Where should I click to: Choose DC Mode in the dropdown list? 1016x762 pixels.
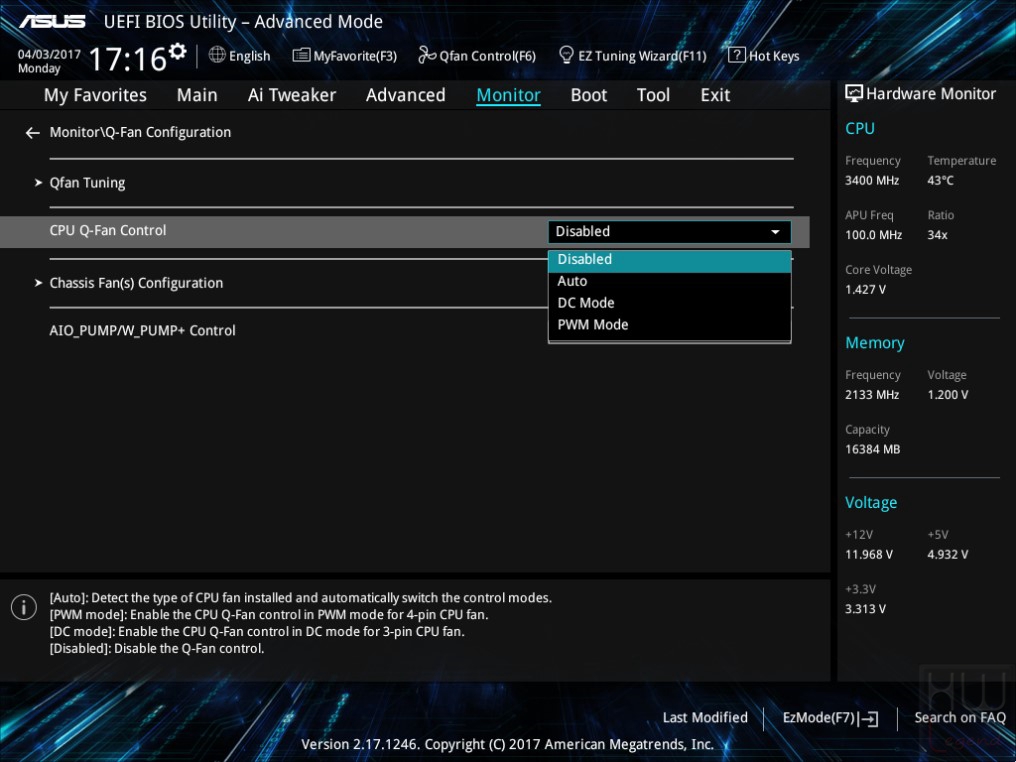[x=669, y=303]
